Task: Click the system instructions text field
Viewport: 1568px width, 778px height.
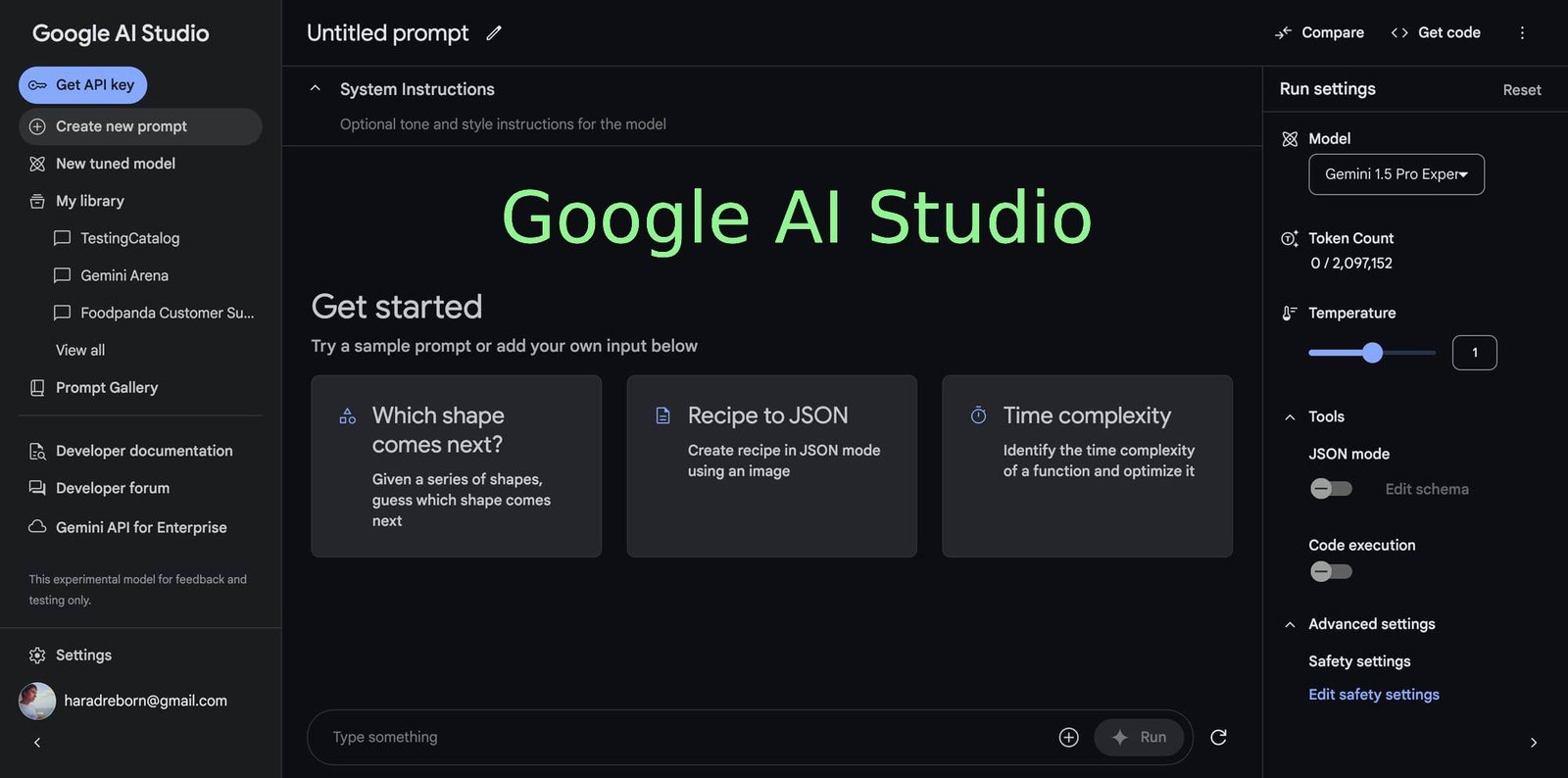Action: click(x=503, y=124)
